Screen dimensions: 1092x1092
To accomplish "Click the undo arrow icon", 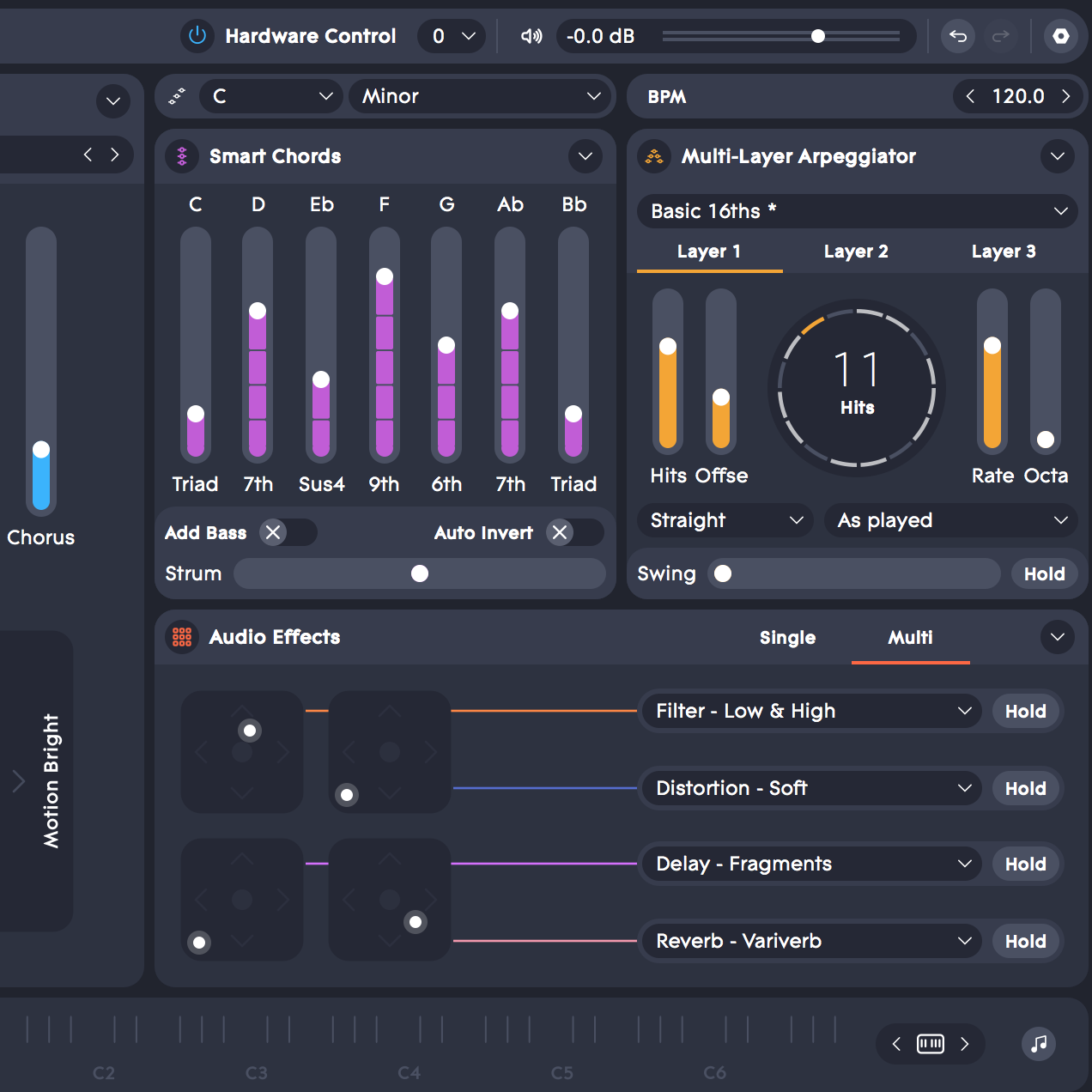I will (958, 36).
